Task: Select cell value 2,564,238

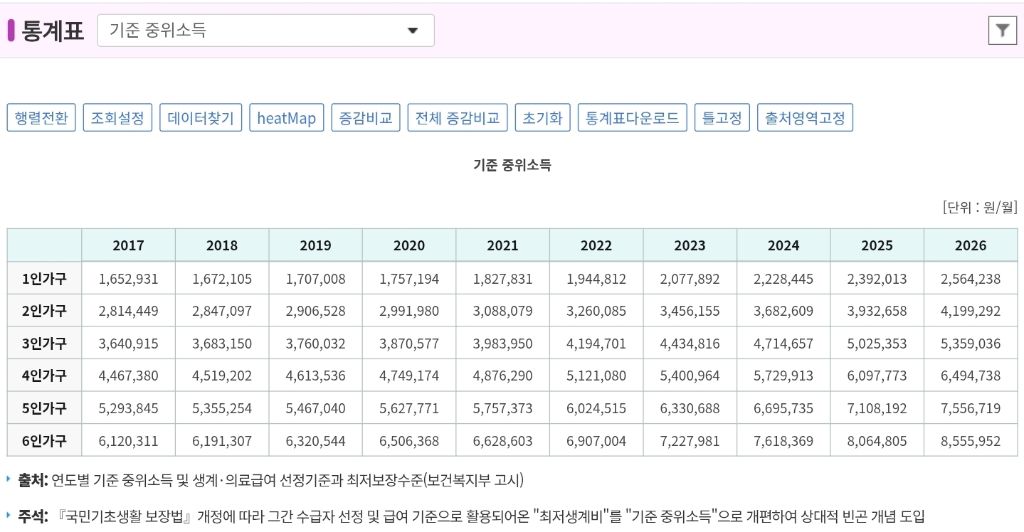Action: (x=970, y=279)
